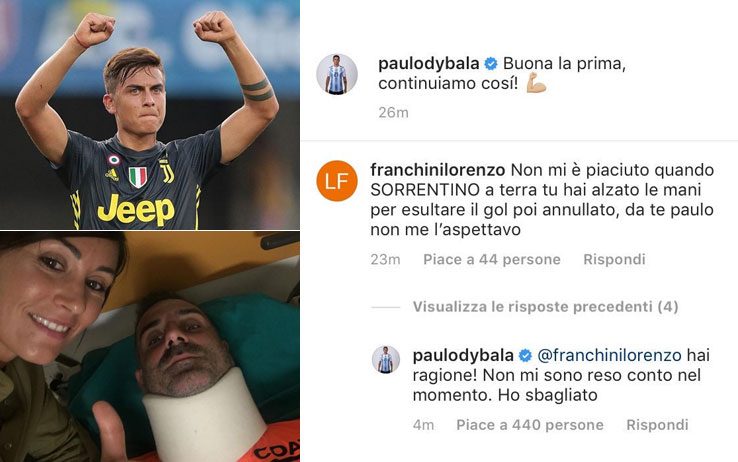Click the @franchinilorenzo mention in the reply
Viewport: 738px width, 462px height.
[x=610, y=355]
